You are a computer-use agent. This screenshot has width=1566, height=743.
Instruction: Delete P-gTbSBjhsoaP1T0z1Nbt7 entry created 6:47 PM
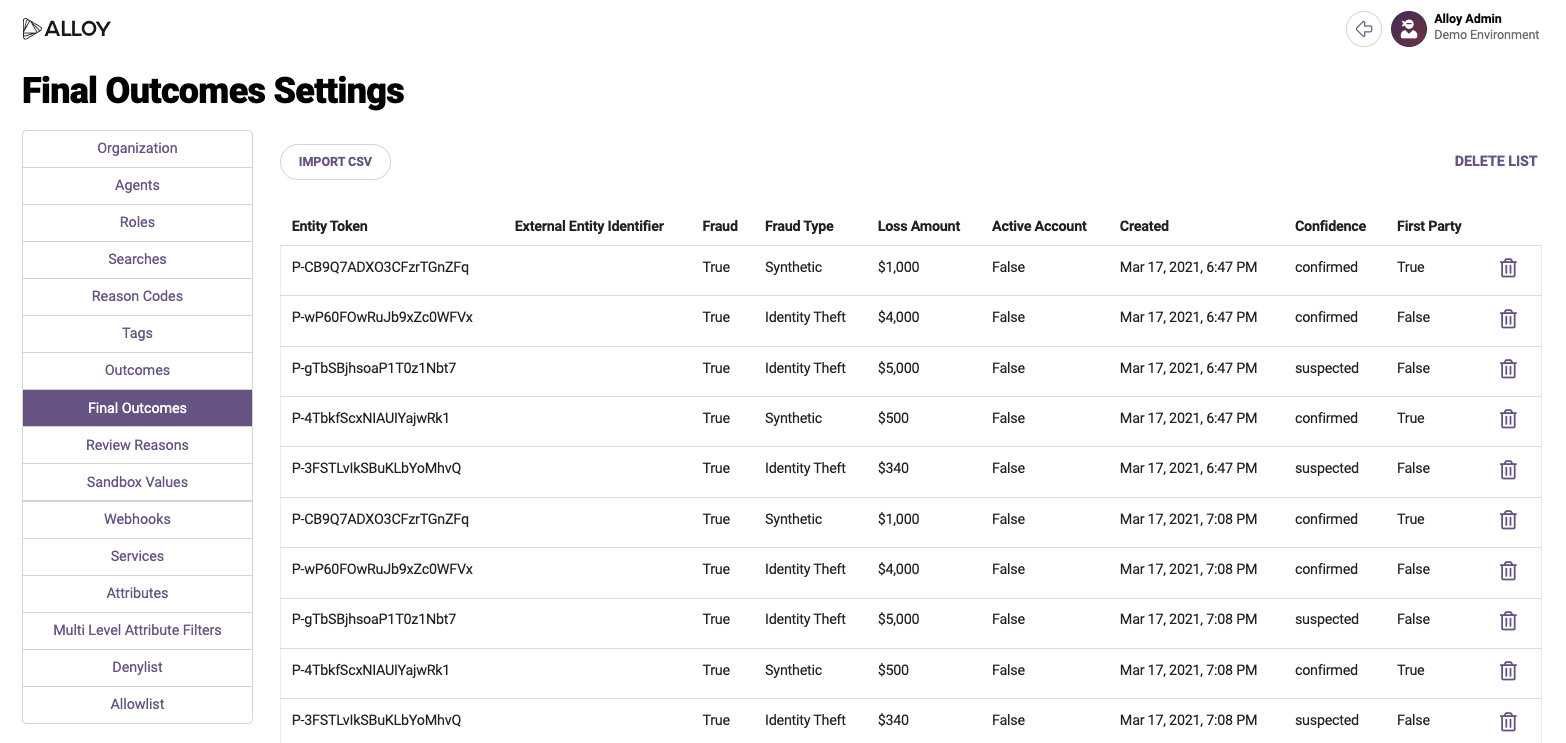1508,369
